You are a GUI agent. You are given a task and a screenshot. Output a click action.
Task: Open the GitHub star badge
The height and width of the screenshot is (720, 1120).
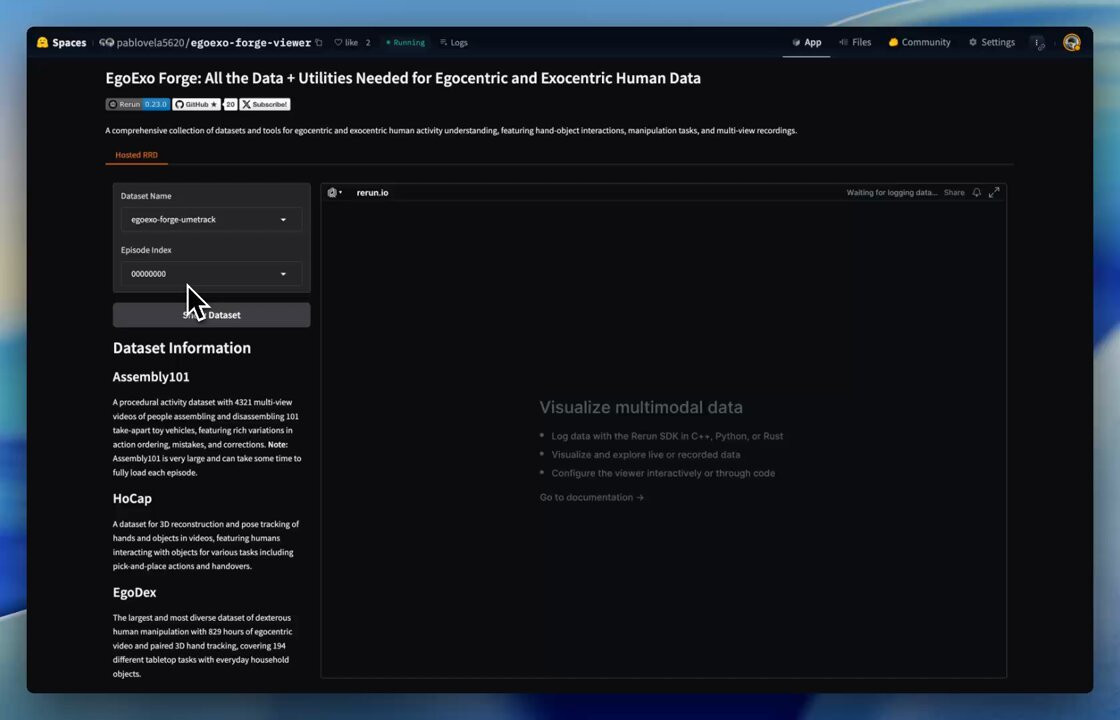click(x=196, y=104)
